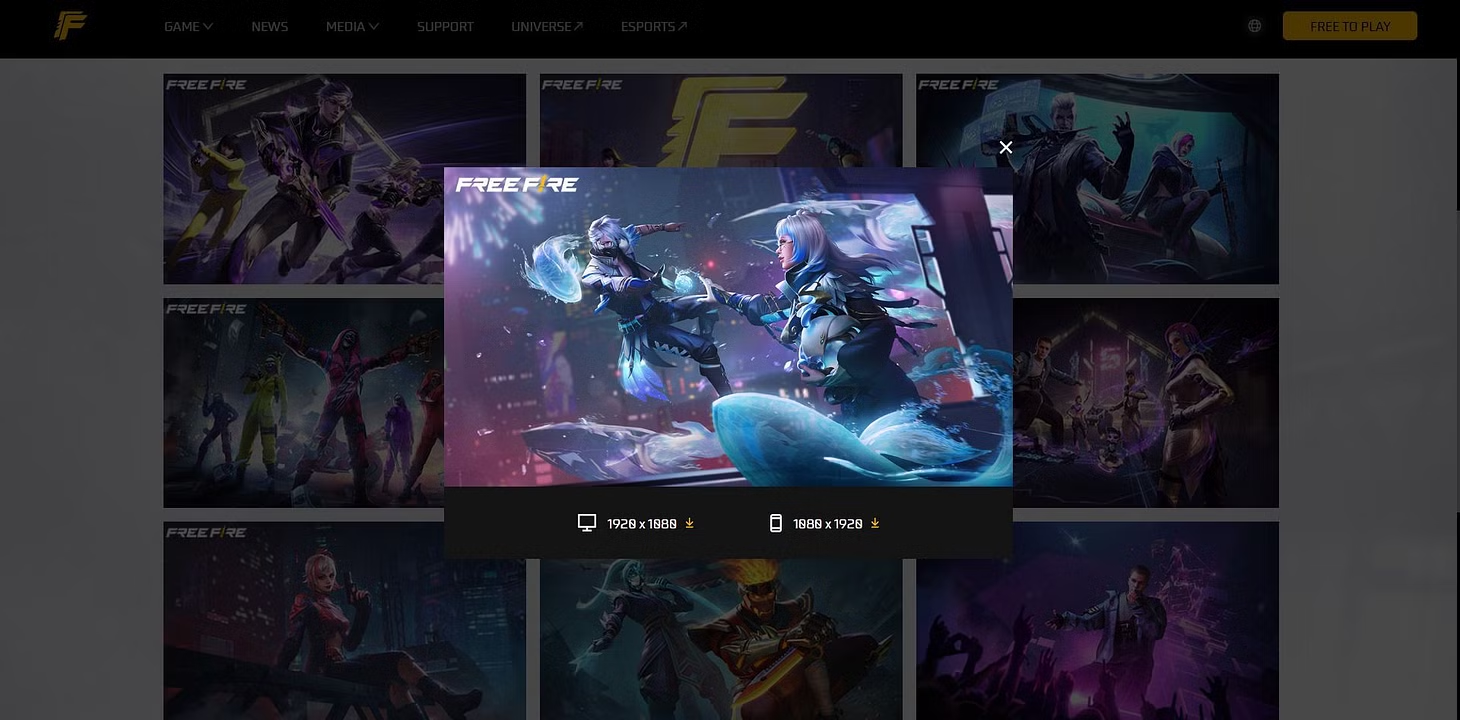Open the SUPPORT menu item
This screenshot has width=1460, height=720.
tap(445, 26)
